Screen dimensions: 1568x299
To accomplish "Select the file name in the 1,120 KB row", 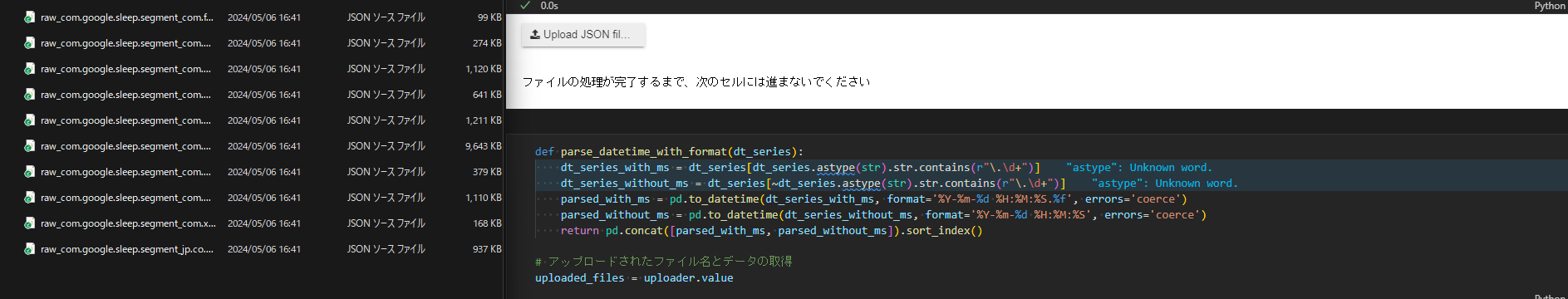I will (x=126, y=69).
